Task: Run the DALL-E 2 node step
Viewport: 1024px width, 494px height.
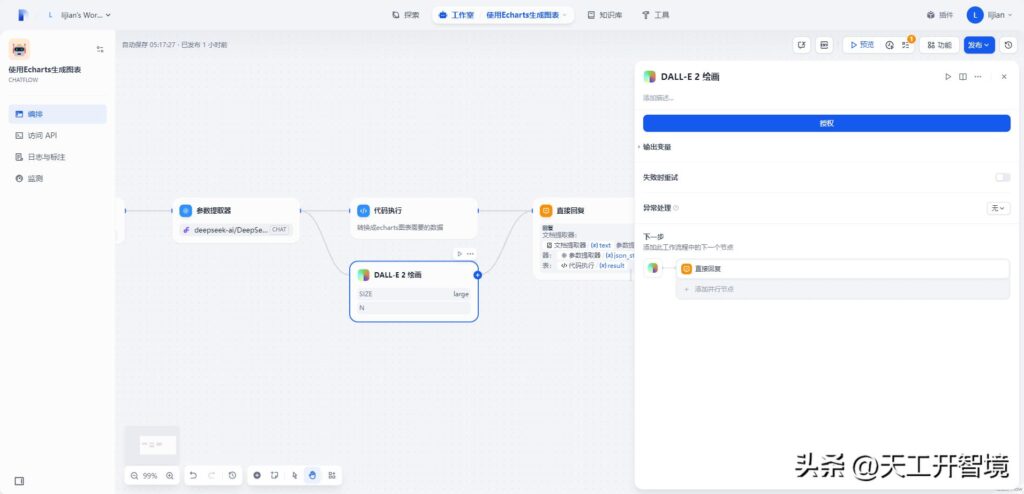Action: (948, 76)
